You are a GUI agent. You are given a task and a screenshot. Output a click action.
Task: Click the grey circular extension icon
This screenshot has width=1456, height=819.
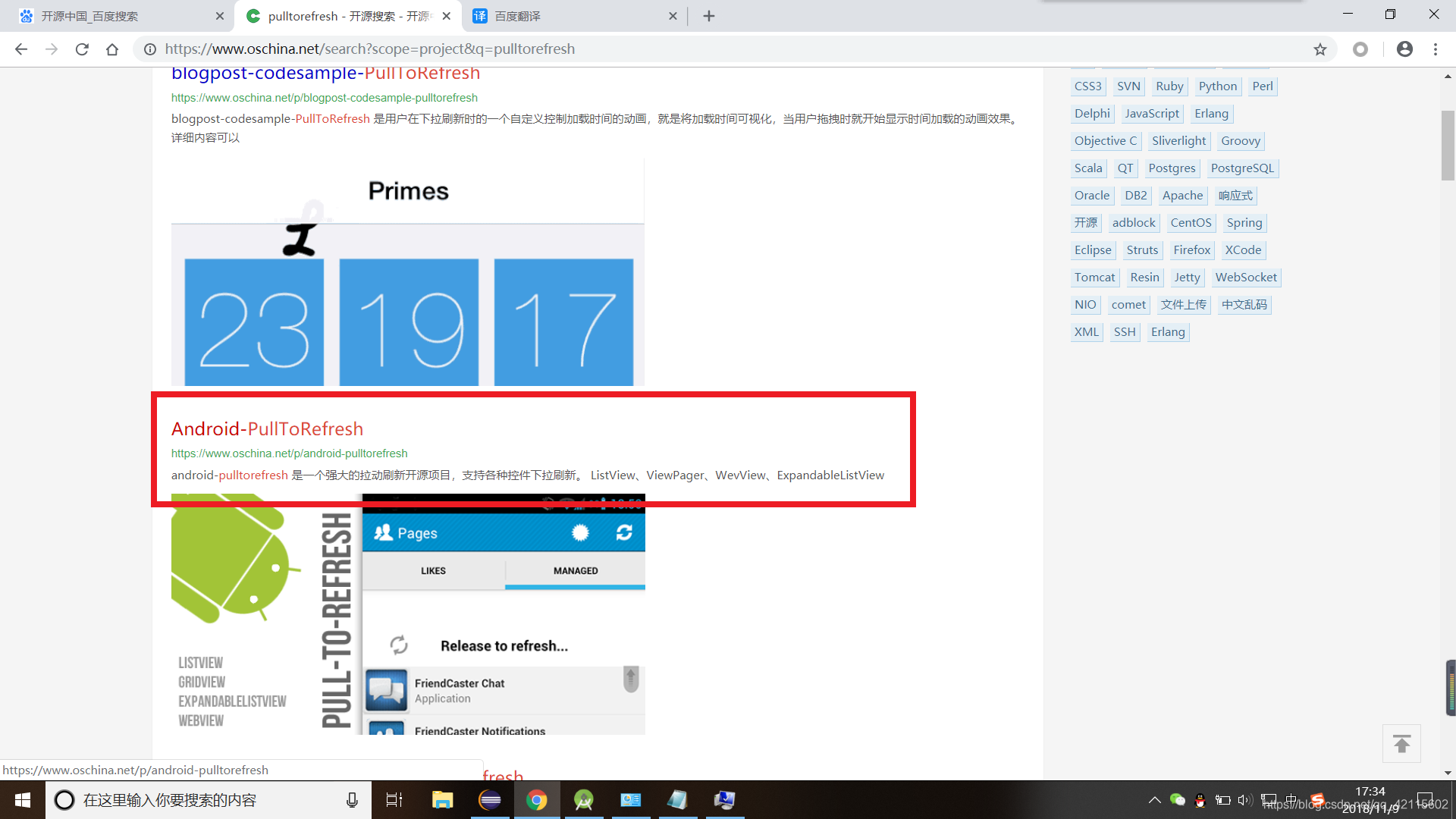[x=1360, y=49]
